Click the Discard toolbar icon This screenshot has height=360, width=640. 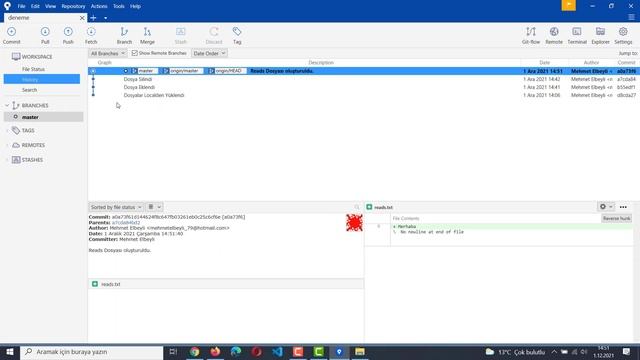pos(214,36)
